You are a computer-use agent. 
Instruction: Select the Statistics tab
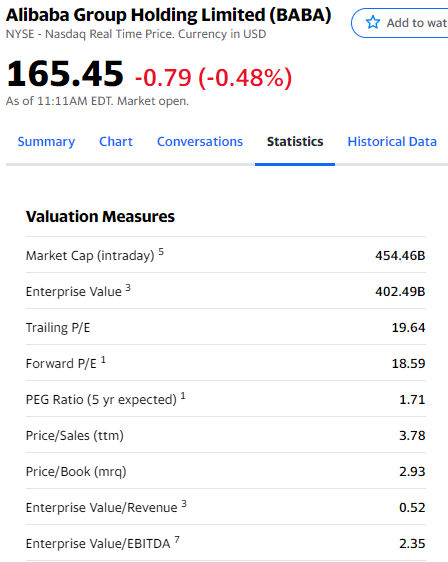[x=295, y=142]
